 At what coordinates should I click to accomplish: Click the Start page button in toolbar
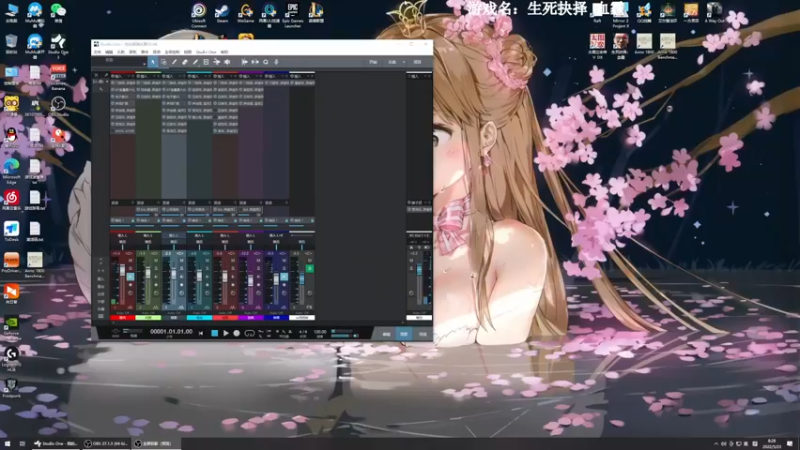pos(373,62)
